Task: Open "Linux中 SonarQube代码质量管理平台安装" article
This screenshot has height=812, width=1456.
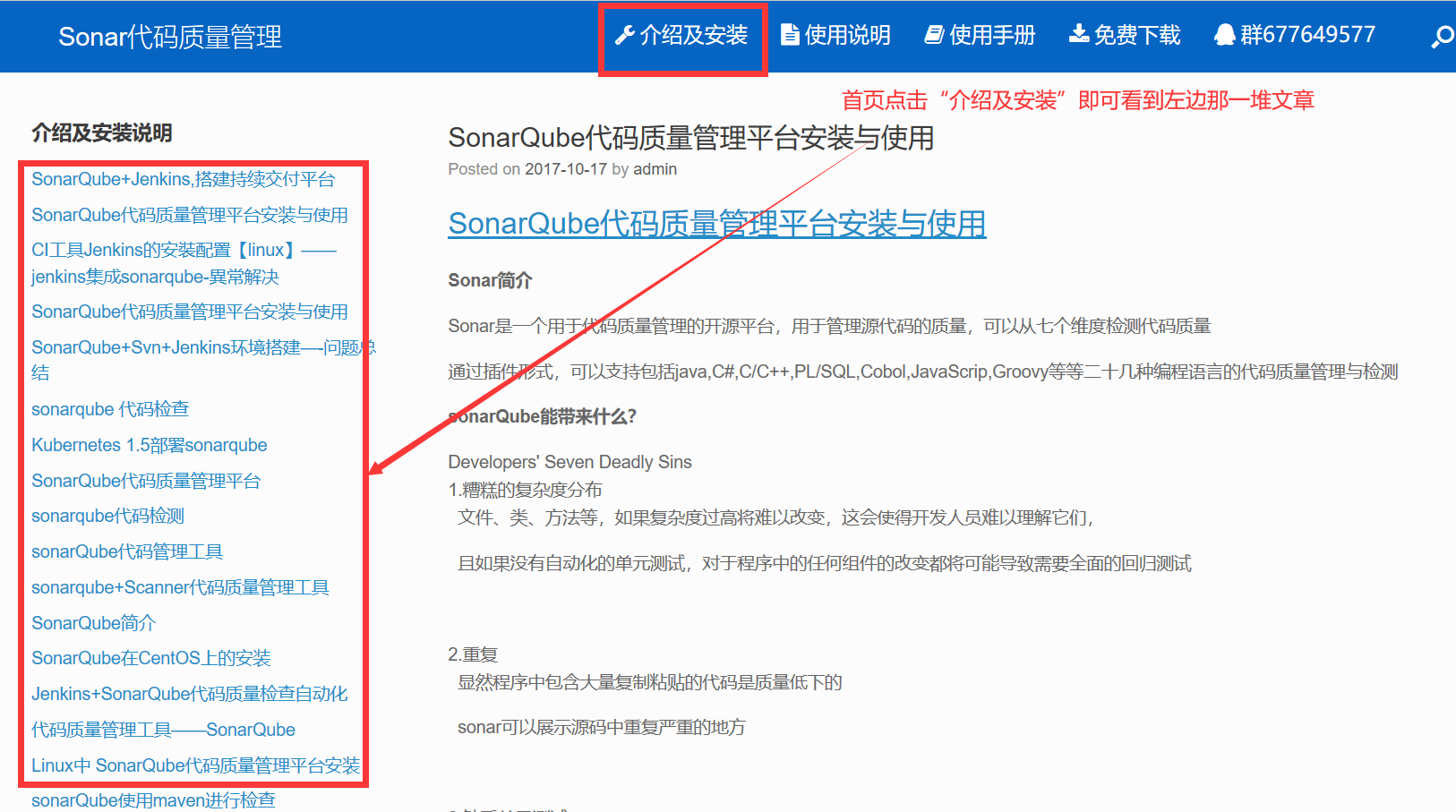Action: (196, 765)
